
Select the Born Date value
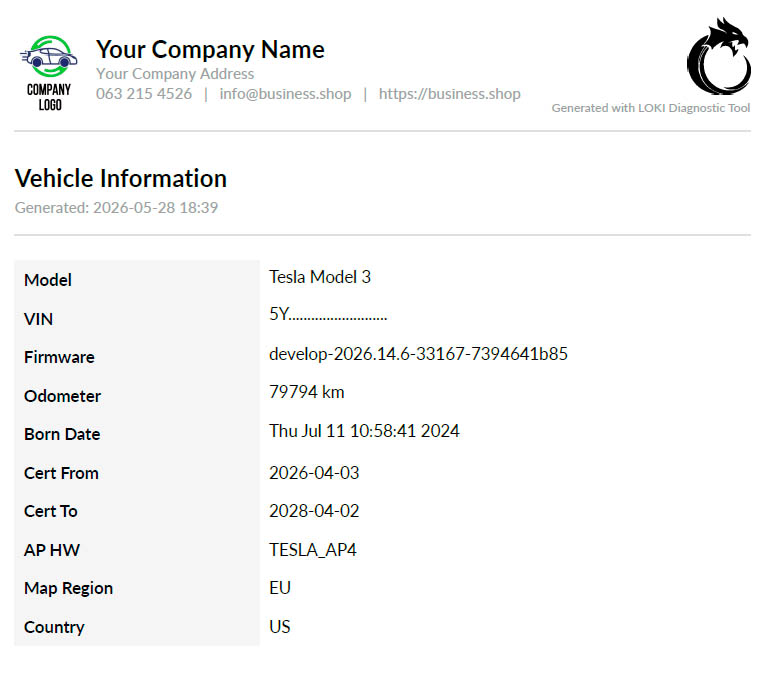(x=364, y=431)
